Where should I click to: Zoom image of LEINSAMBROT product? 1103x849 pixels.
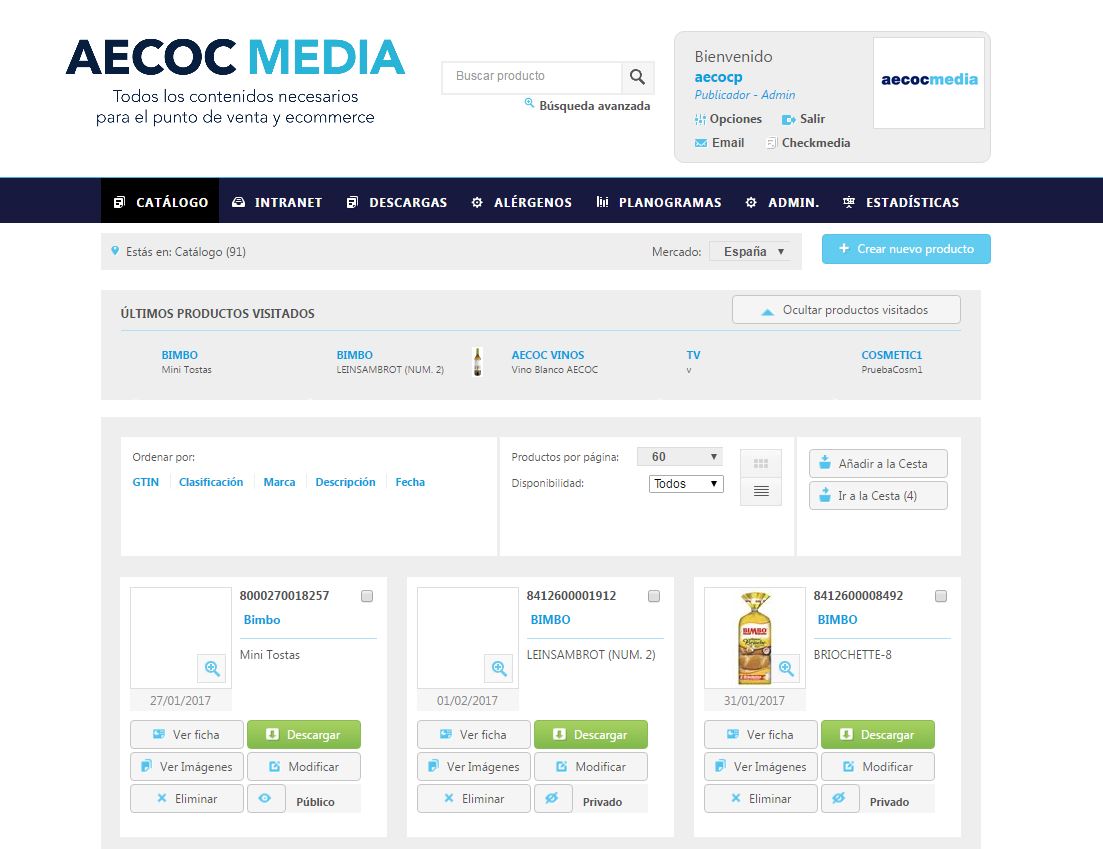[x=499, y=668]
